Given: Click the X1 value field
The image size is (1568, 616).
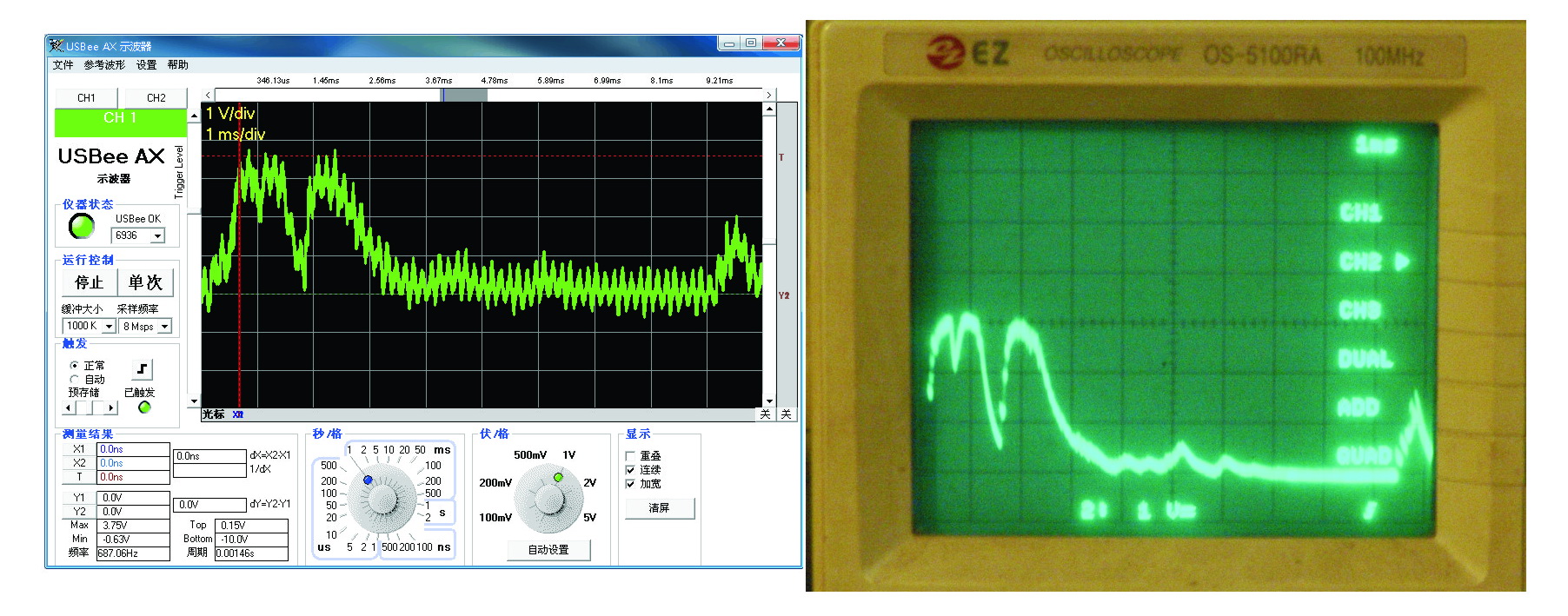Looking at the screenshot, I should point(133,449).
